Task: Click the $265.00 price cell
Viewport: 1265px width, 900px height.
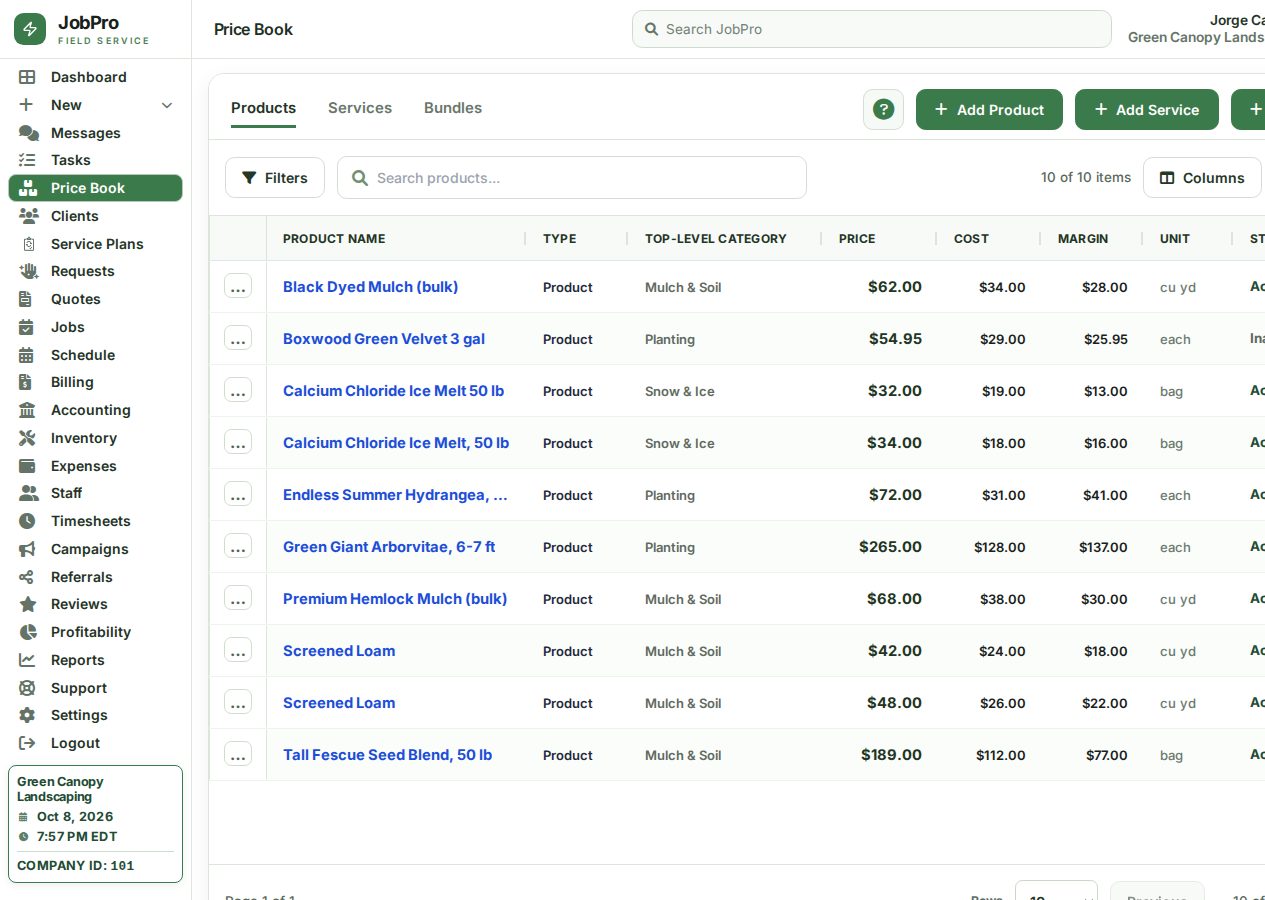Action: (890, 547)
